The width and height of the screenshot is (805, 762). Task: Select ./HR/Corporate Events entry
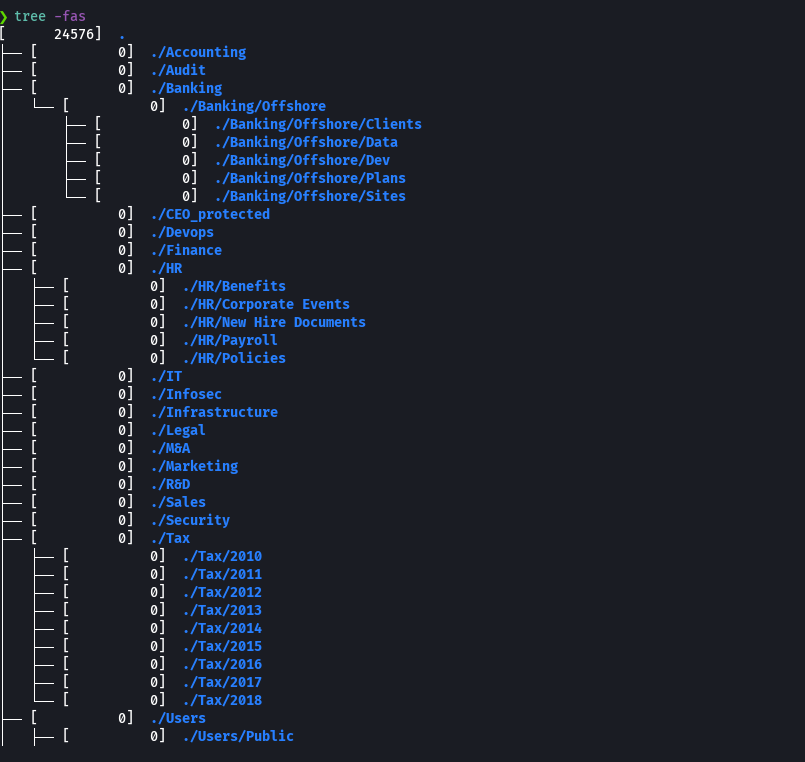click(x=266, y=304)
